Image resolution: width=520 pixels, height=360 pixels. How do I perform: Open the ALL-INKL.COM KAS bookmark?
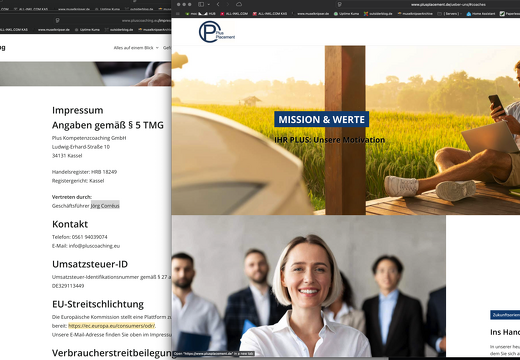point(270,14)
